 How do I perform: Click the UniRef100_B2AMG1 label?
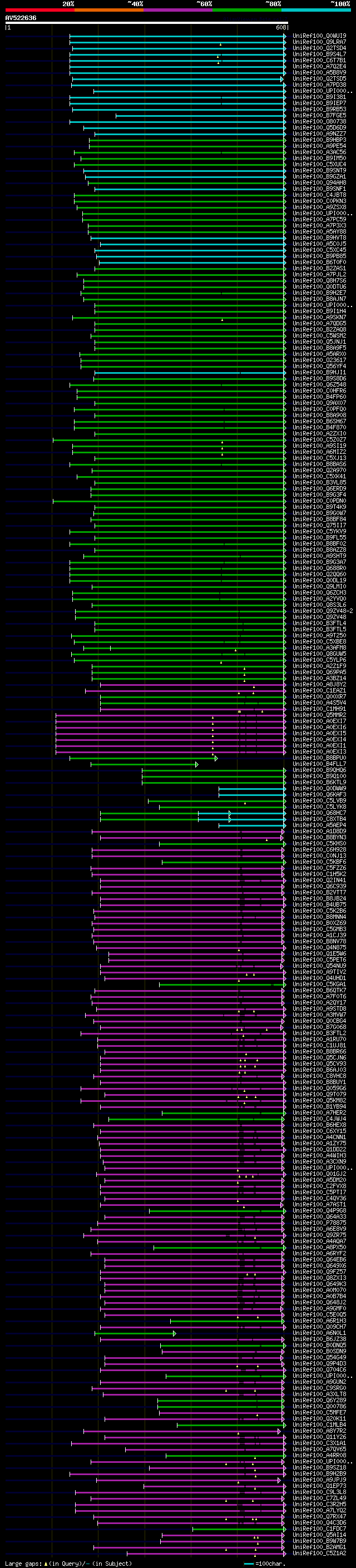pyautogui.click(x=319, y=1547)
